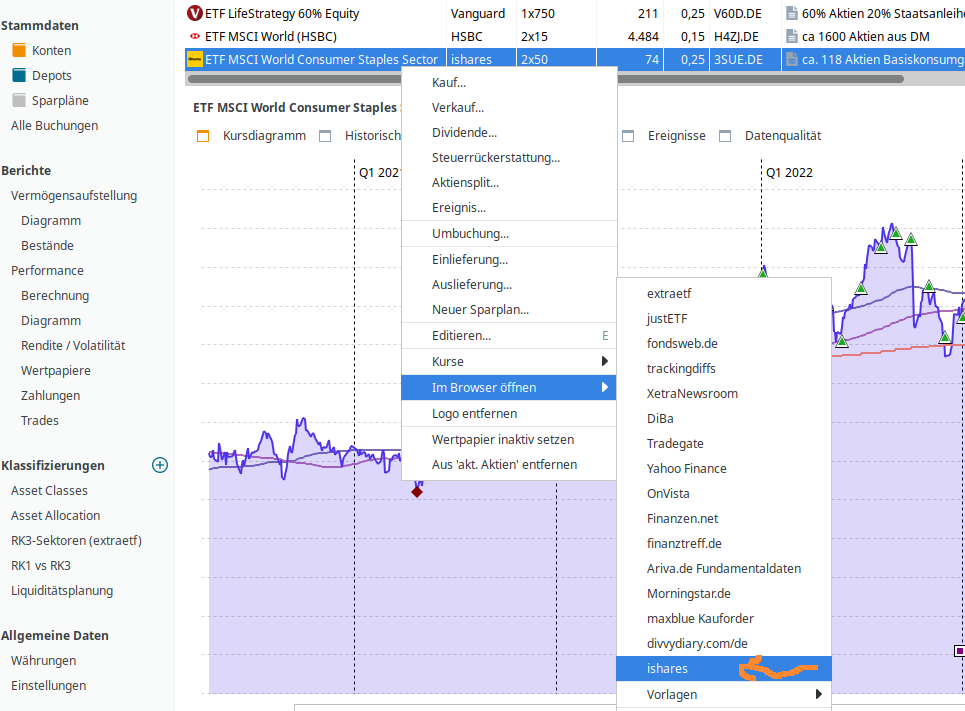Open RK3-Sektoren (extraetf) classification

(76, 541)
